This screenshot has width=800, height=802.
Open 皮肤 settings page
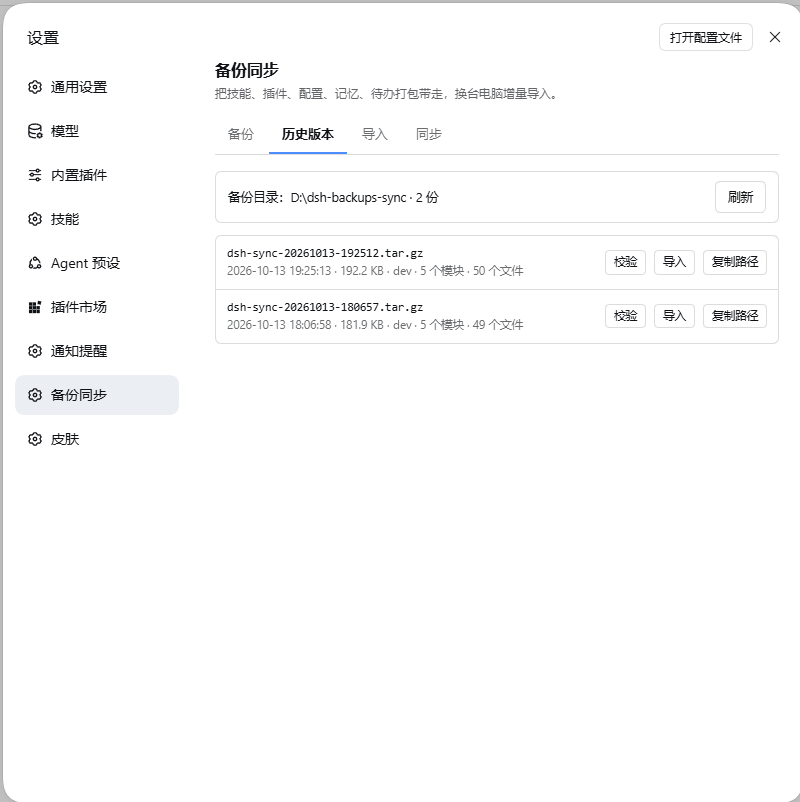point(97,439)
